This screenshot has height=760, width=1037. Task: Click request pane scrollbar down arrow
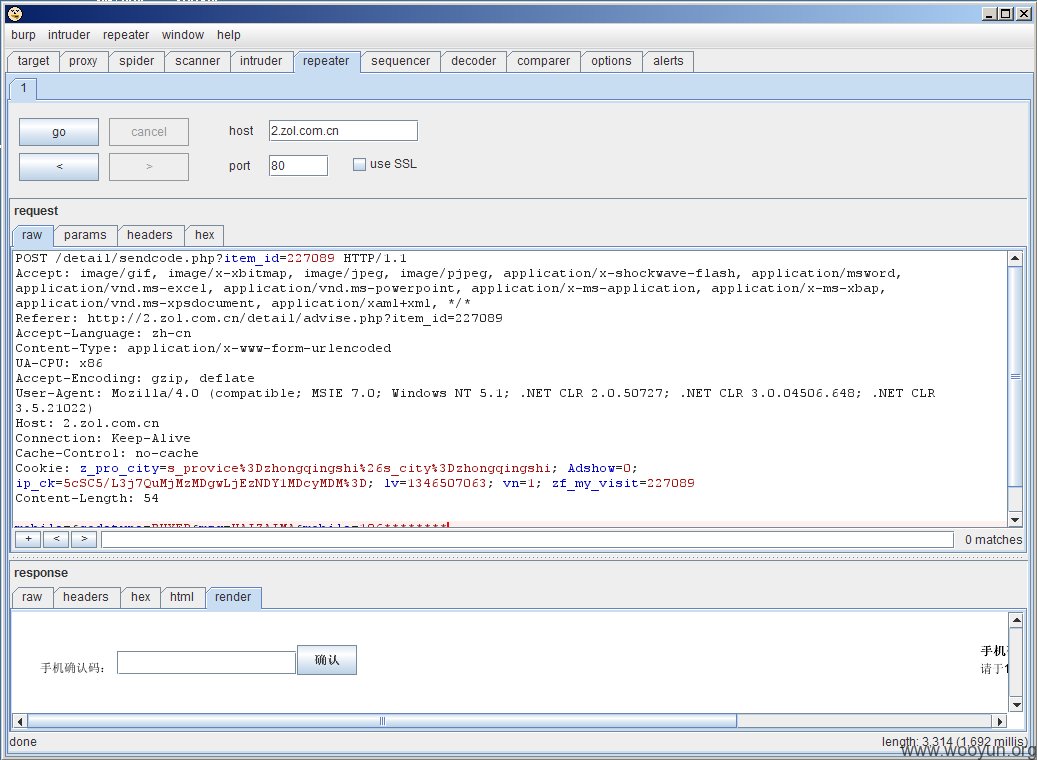point(1015,519)
